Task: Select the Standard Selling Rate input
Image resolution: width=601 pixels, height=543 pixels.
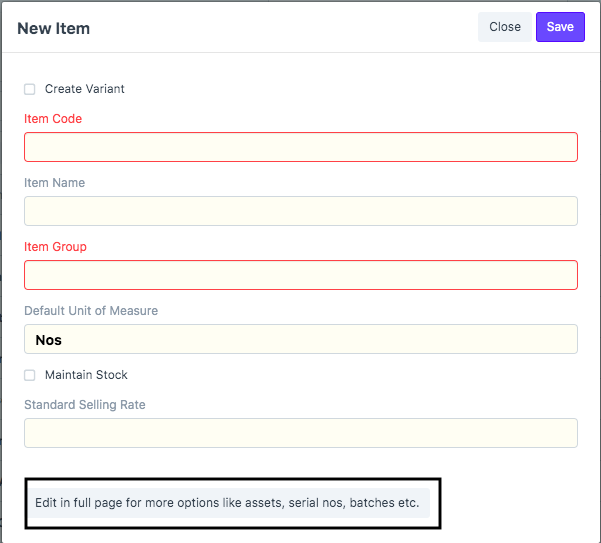Action: [x=301, y=433]
